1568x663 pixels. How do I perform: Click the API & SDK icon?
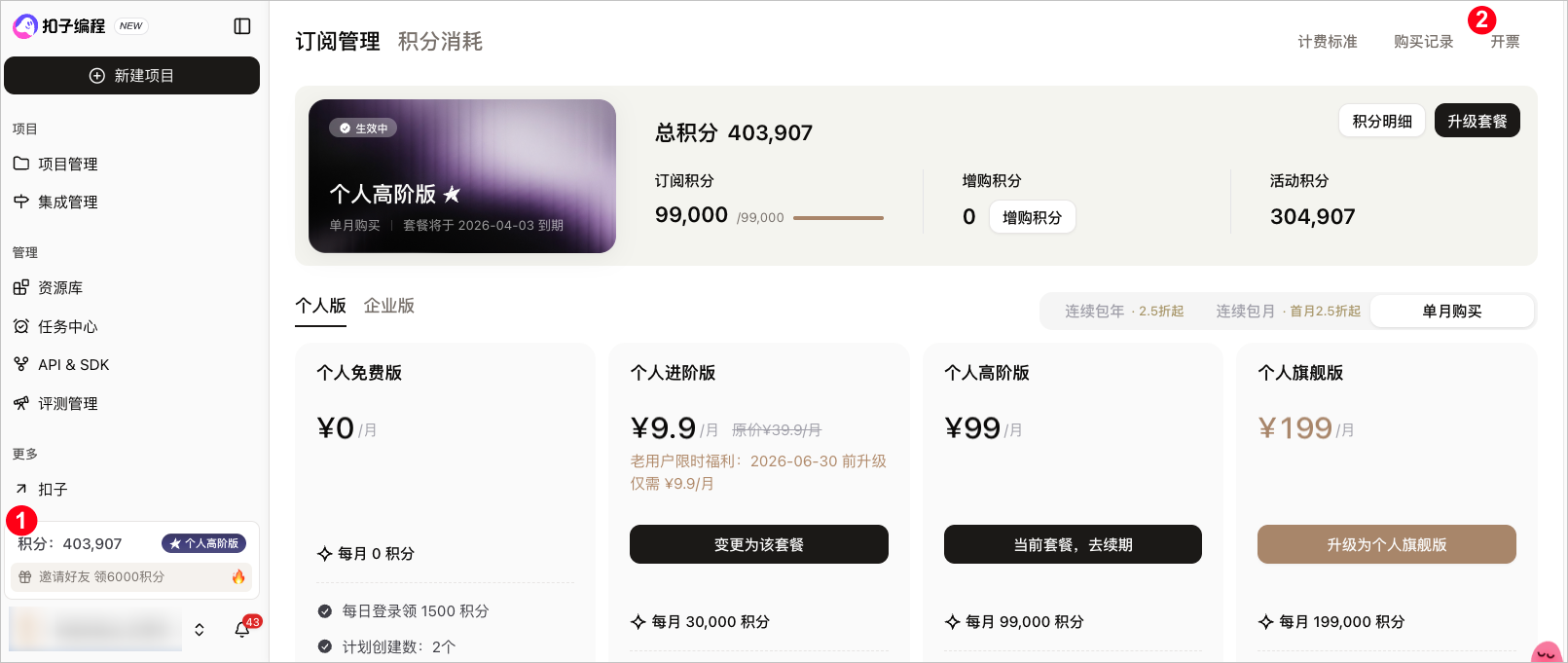pyautogui.click(x=21, y=364)
